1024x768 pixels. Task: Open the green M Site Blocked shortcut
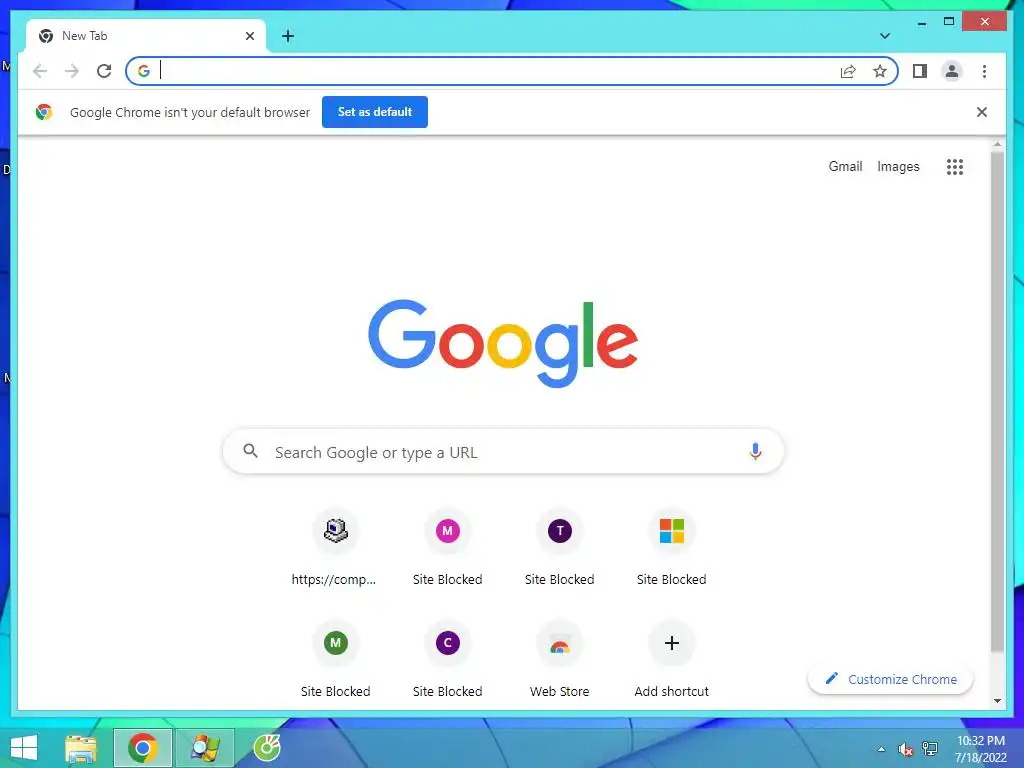tap(335, 660)
